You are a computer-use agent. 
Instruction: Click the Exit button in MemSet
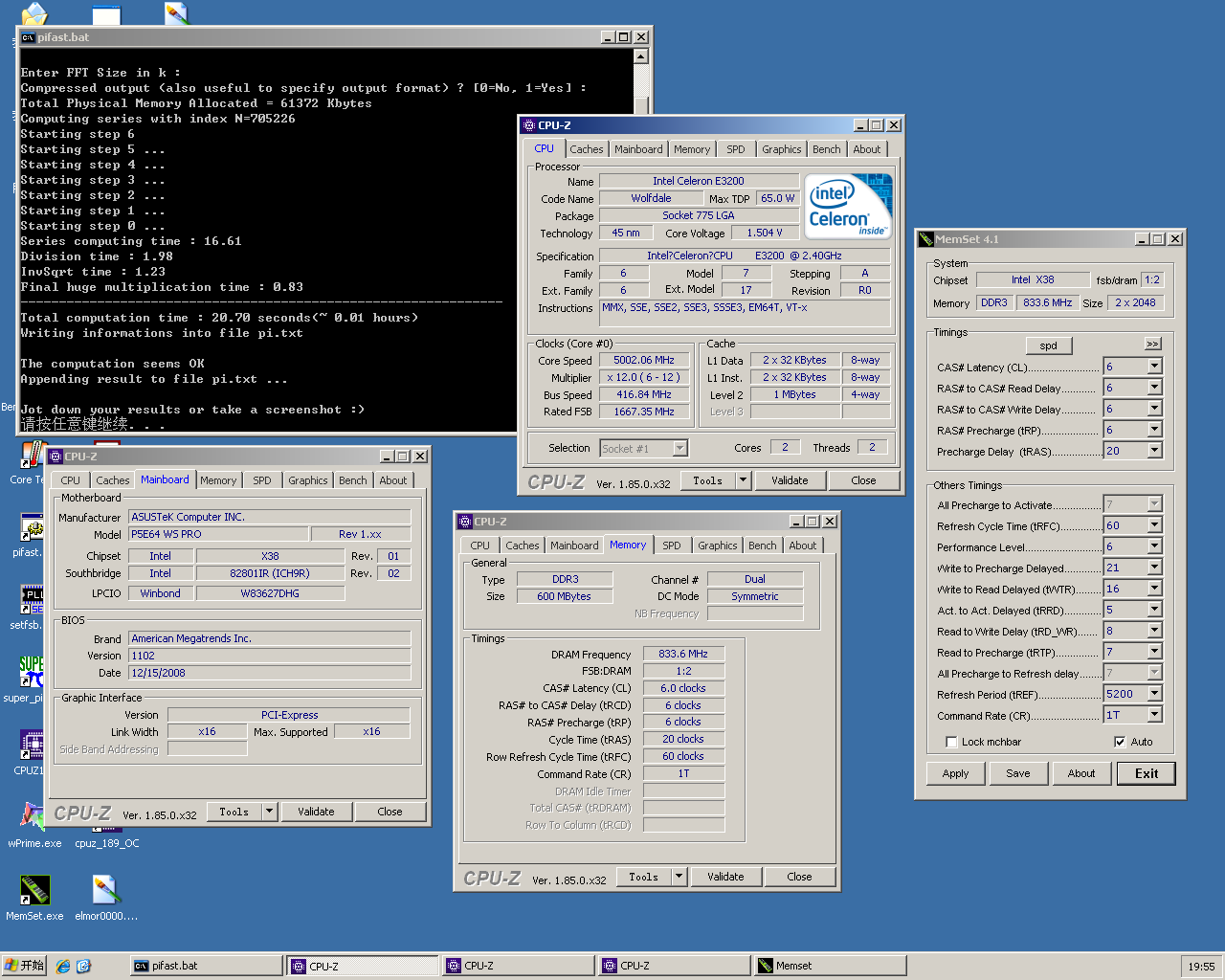(1147, 773)
